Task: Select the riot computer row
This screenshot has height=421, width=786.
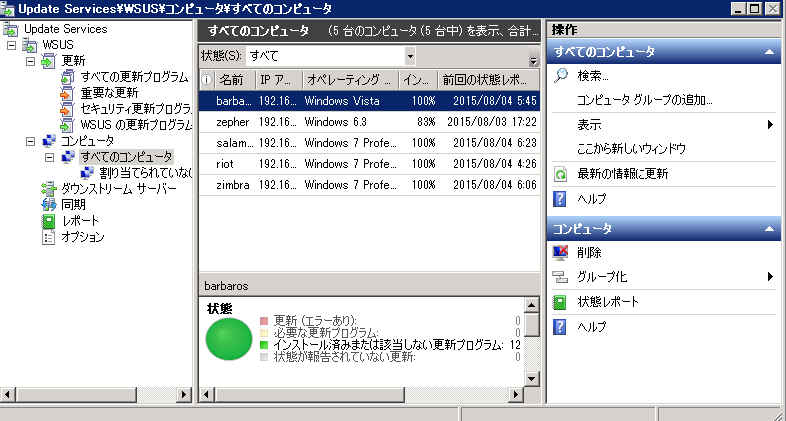Action: click(369, 164)
